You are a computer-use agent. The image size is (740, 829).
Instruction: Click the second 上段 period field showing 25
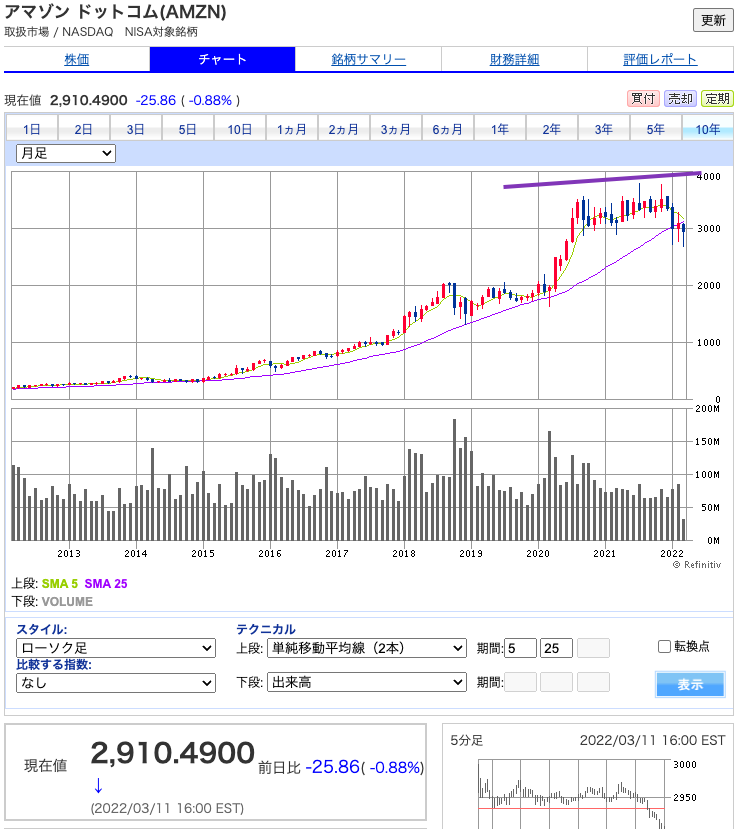click(x=557, y=648)
